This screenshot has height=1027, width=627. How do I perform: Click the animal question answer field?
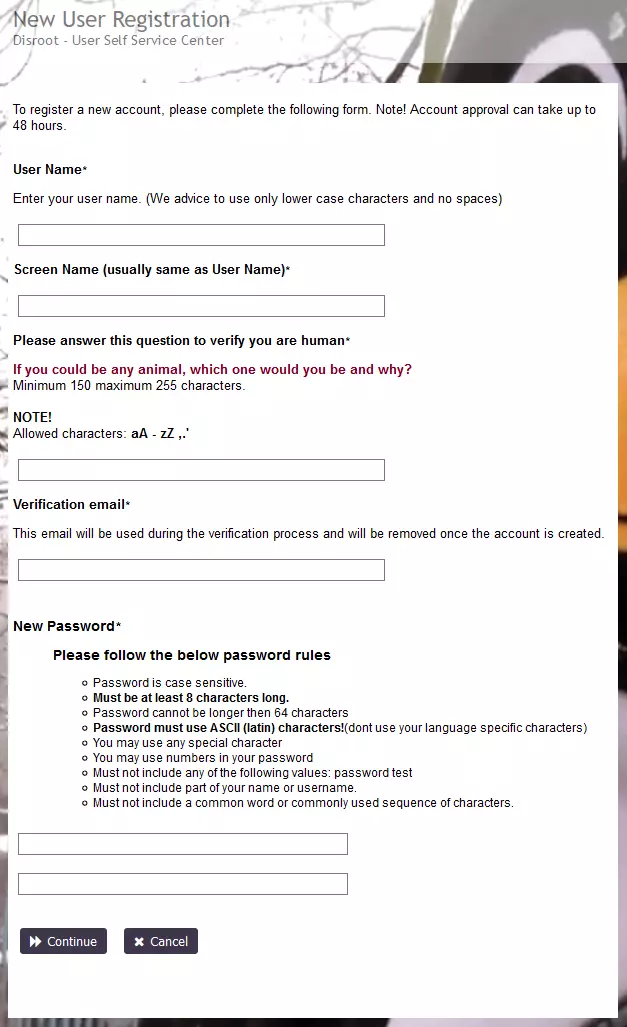200,469
